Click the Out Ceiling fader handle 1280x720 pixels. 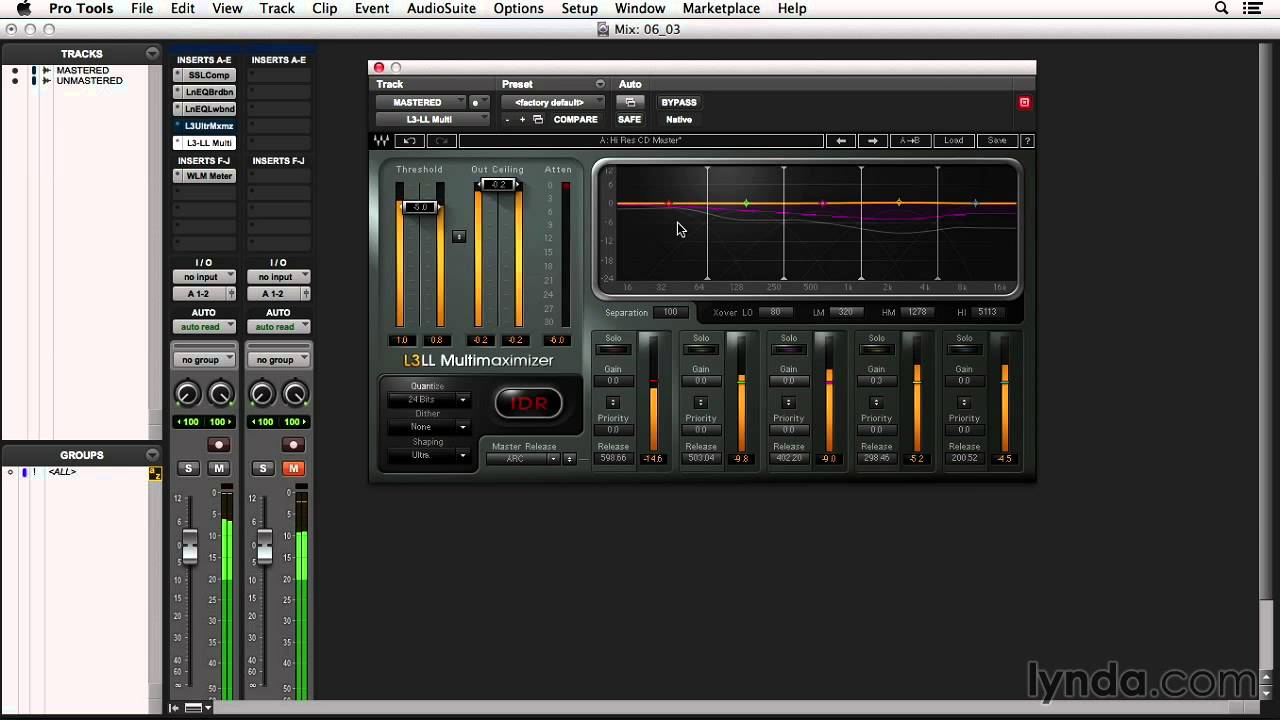coord(498,184)
